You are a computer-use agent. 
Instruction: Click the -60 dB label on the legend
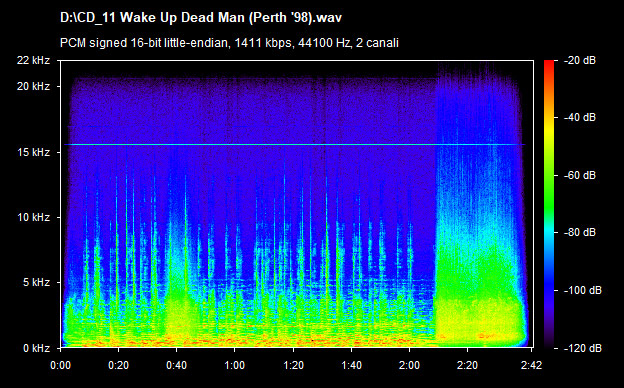click(580, 175)
